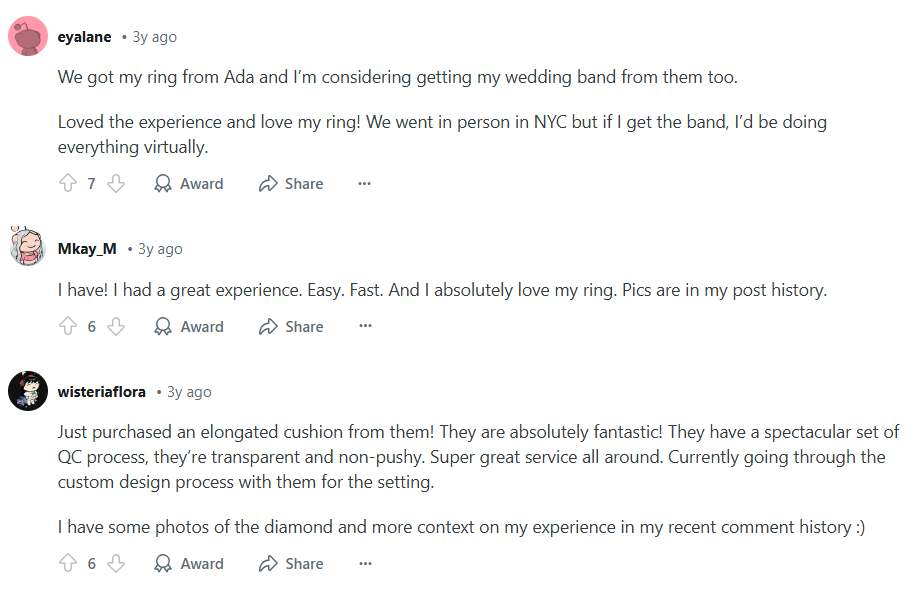Give Award to Mkay_M's comment

point(189,327)
